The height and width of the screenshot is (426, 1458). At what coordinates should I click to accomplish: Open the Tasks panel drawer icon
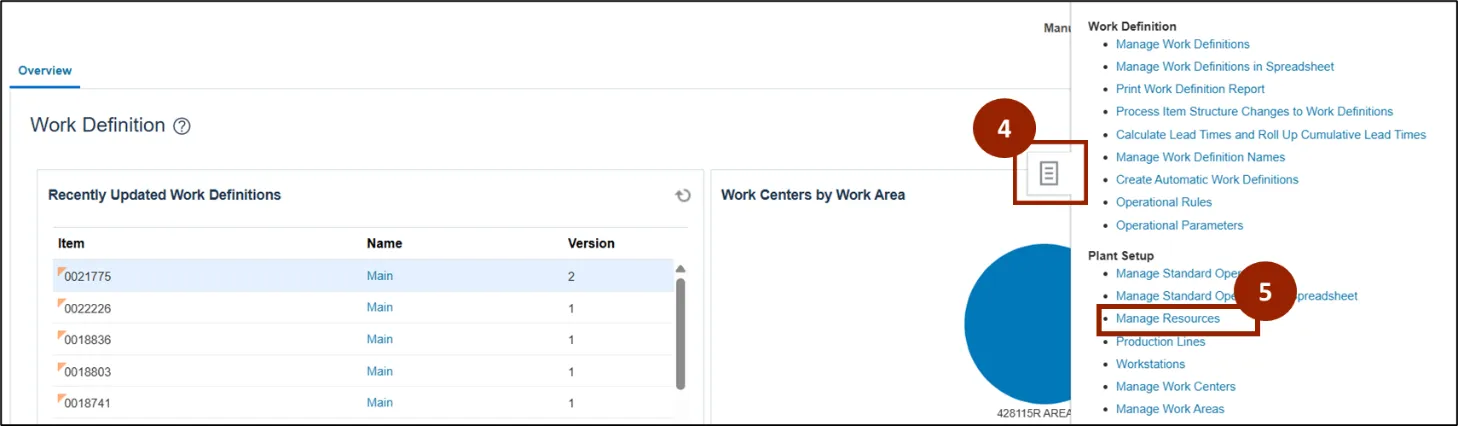(x=1048, y=174)
